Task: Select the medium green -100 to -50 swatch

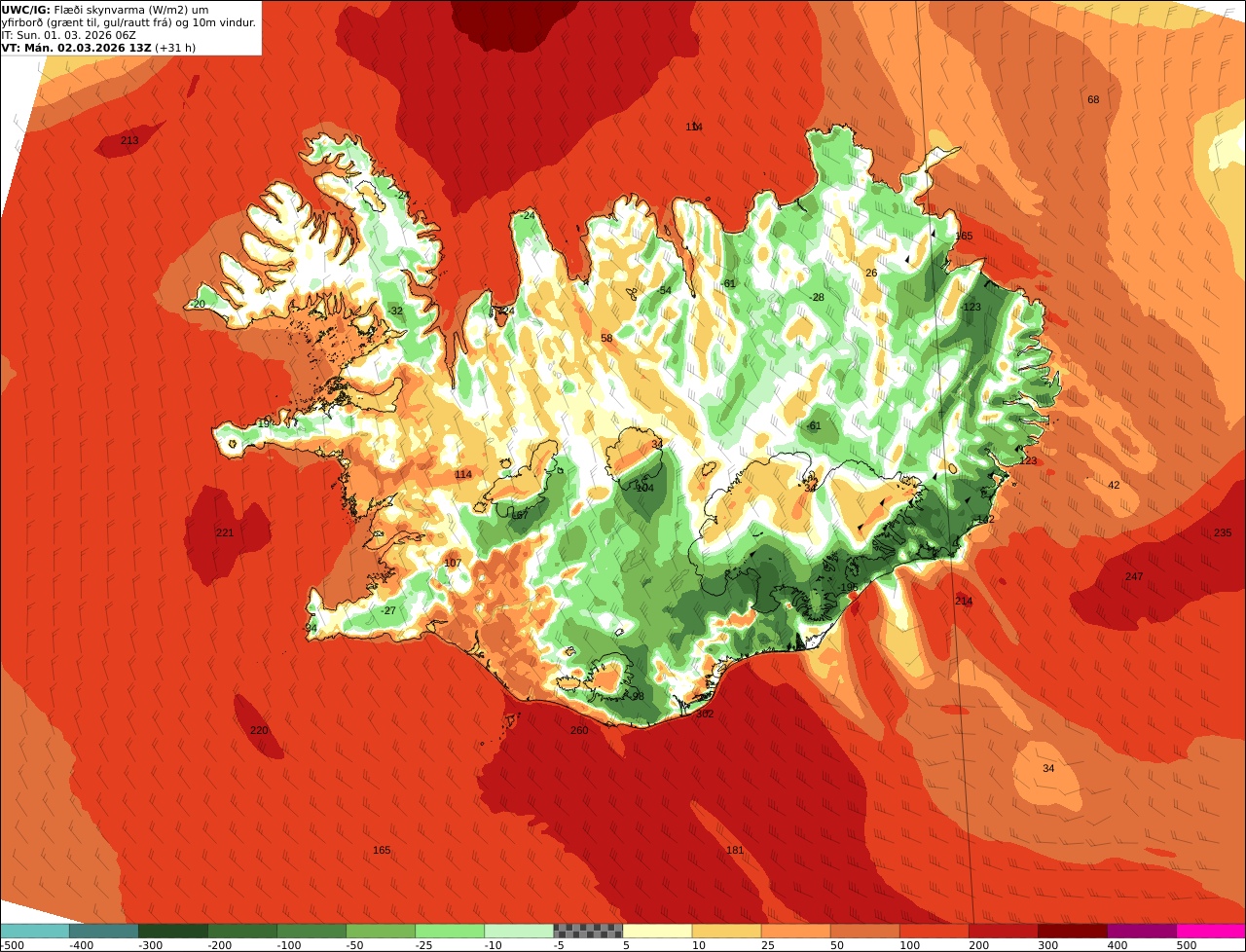Action: click(x=311, y=931)
